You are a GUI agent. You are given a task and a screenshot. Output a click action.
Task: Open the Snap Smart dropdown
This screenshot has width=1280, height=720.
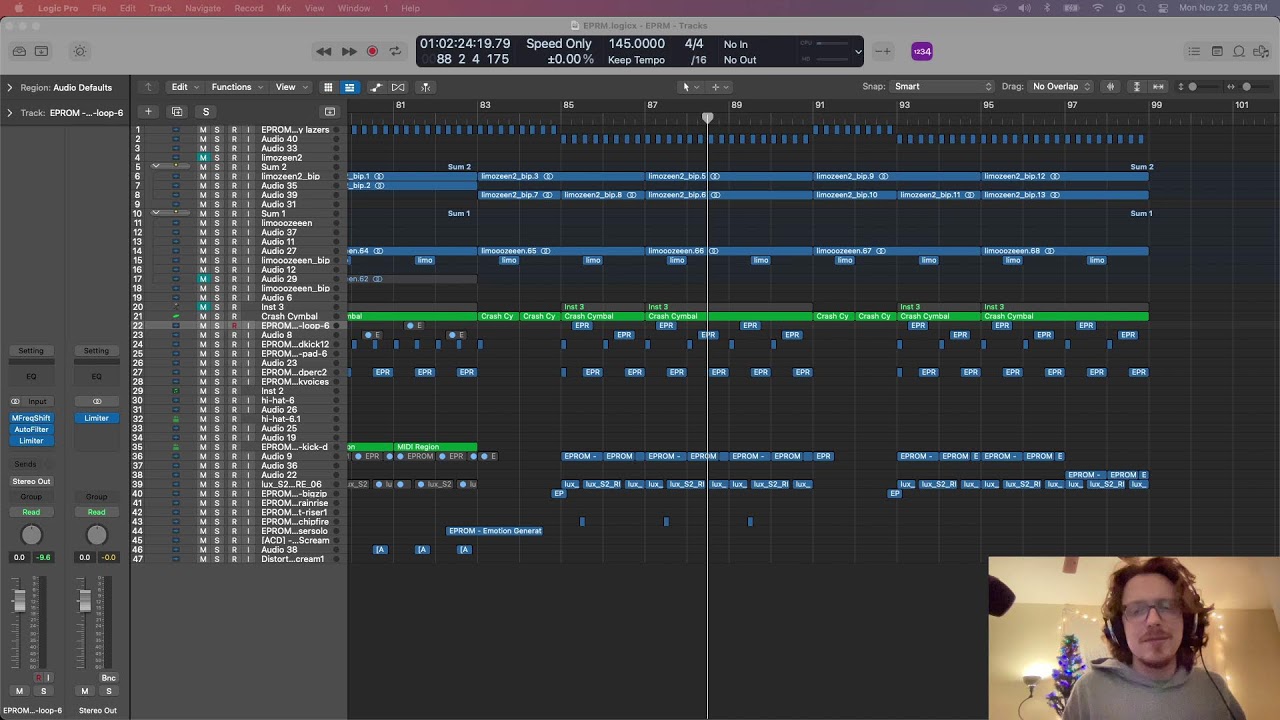click(x=942, y=87)
